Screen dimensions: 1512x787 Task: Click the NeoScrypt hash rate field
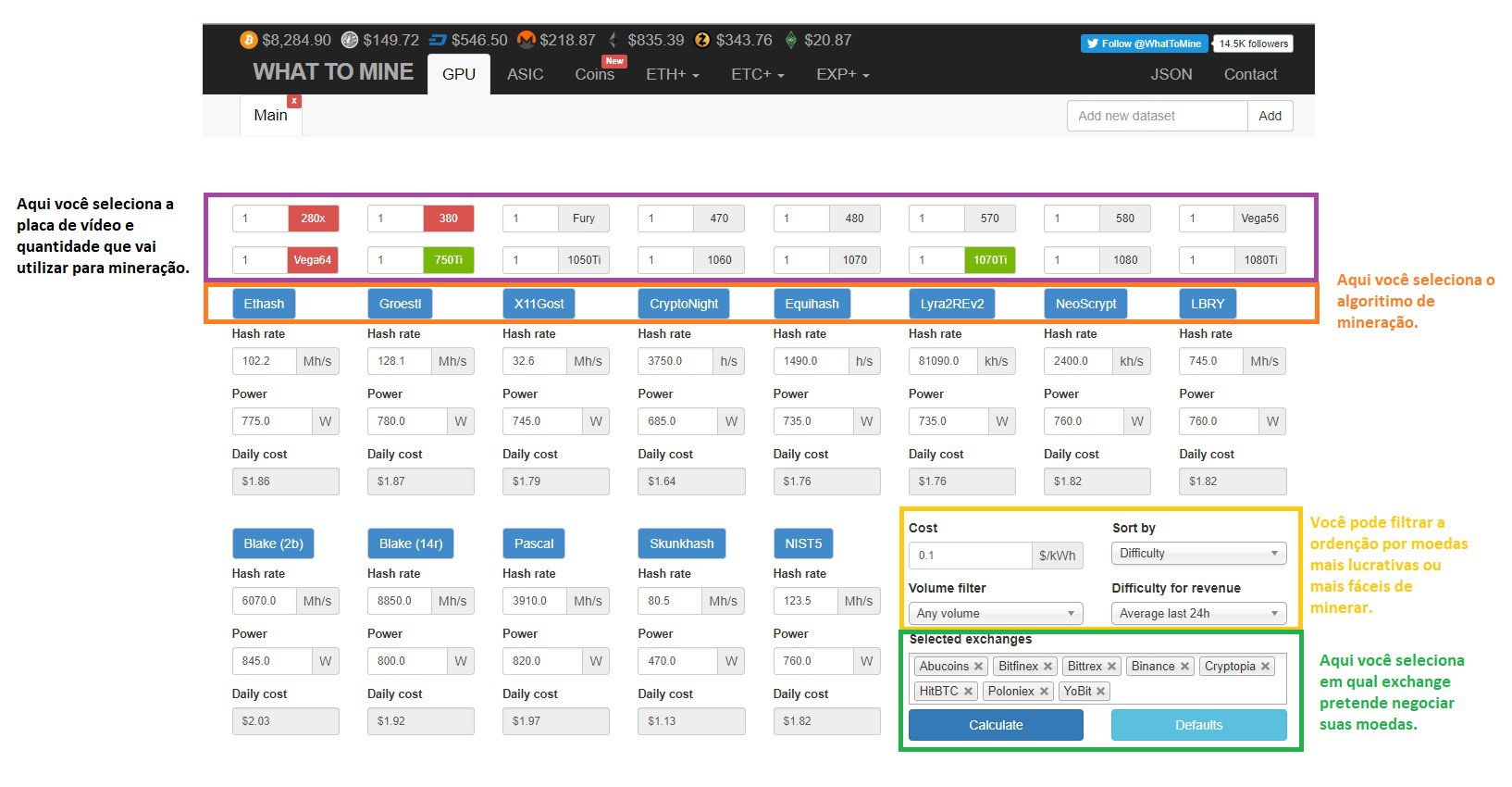[1078, 361]
